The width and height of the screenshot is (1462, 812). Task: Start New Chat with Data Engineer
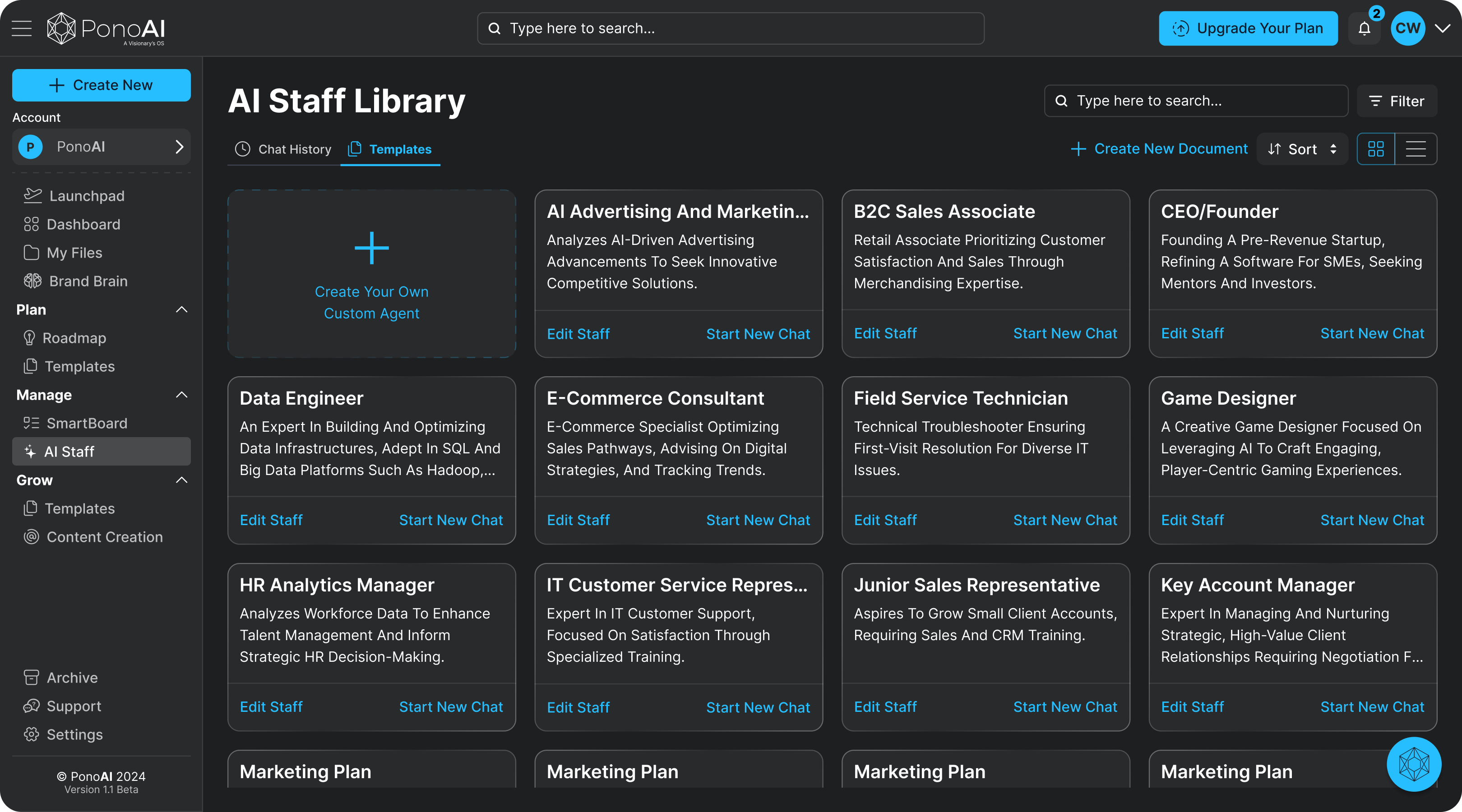(451, 520)
